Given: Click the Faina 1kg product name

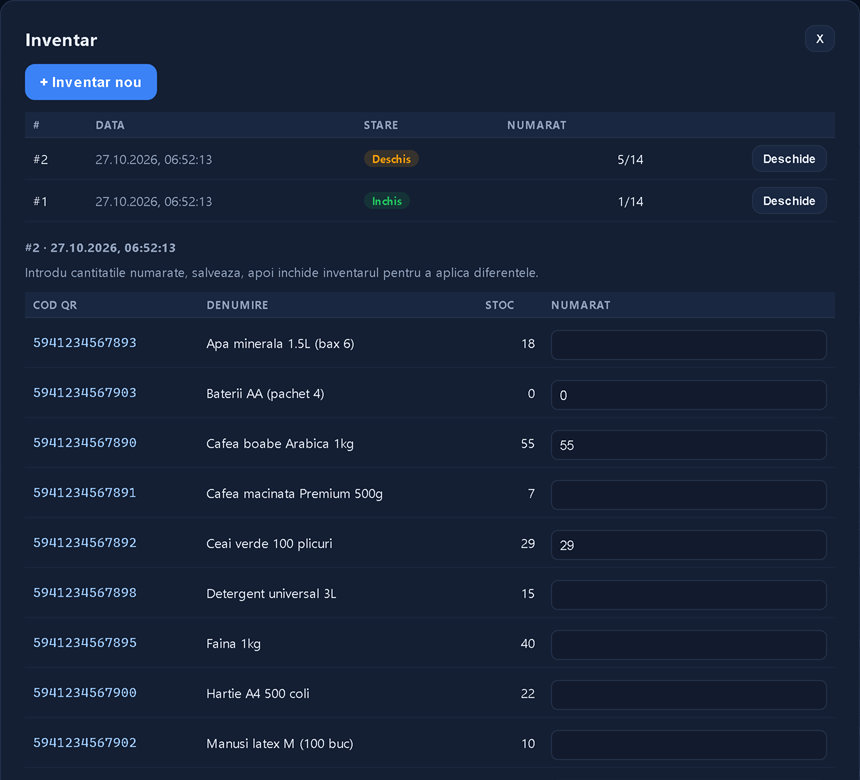Looking at the screenshot, I should coord(234,644).
